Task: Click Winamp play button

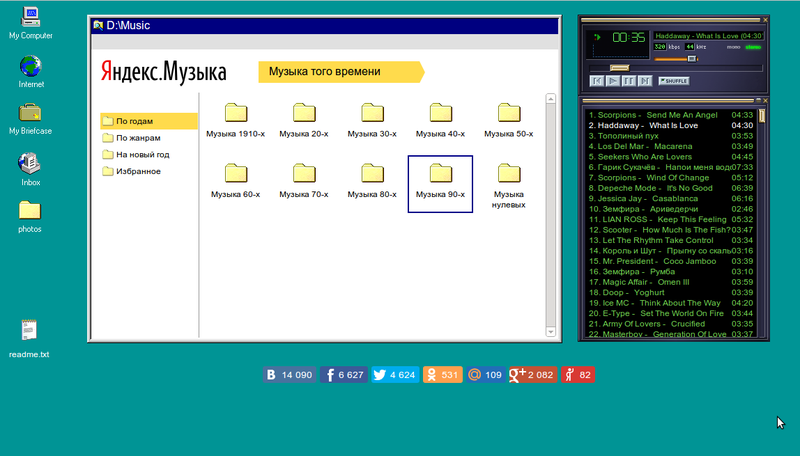Action: point(613,81)
